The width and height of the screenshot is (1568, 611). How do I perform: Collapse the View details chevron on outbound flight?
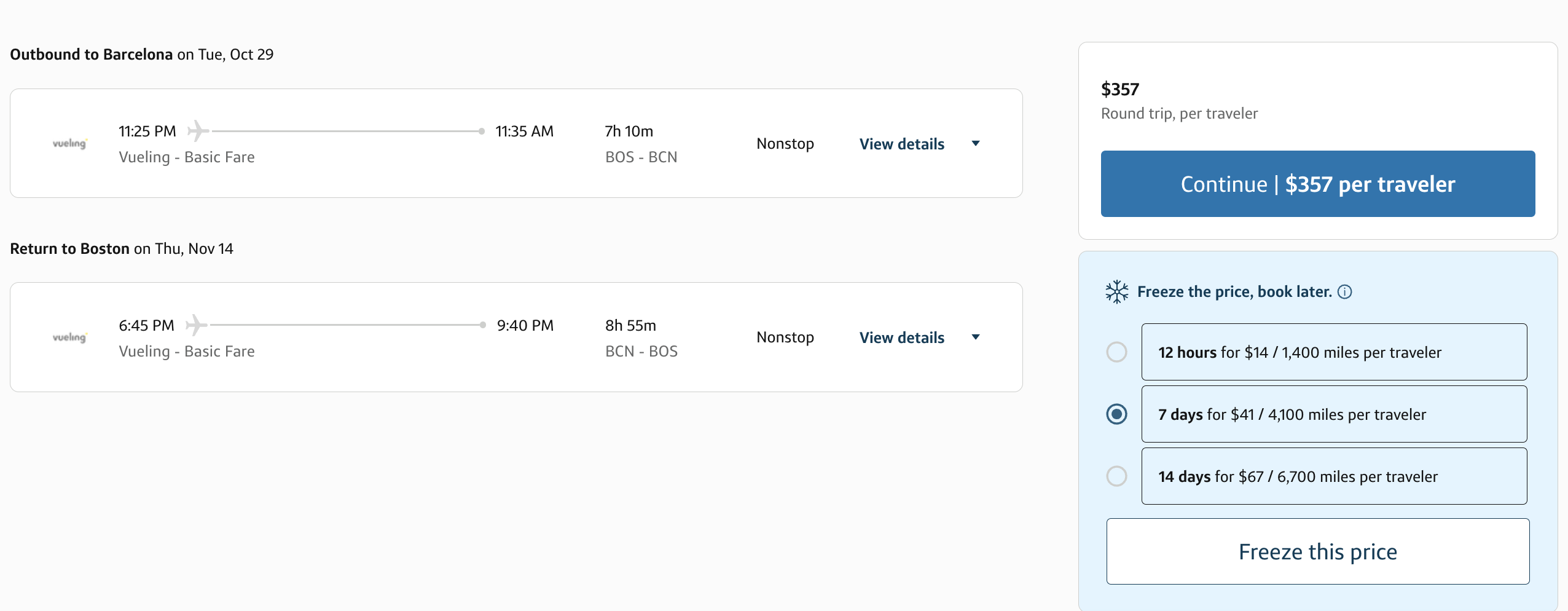(x=977, y=143)
